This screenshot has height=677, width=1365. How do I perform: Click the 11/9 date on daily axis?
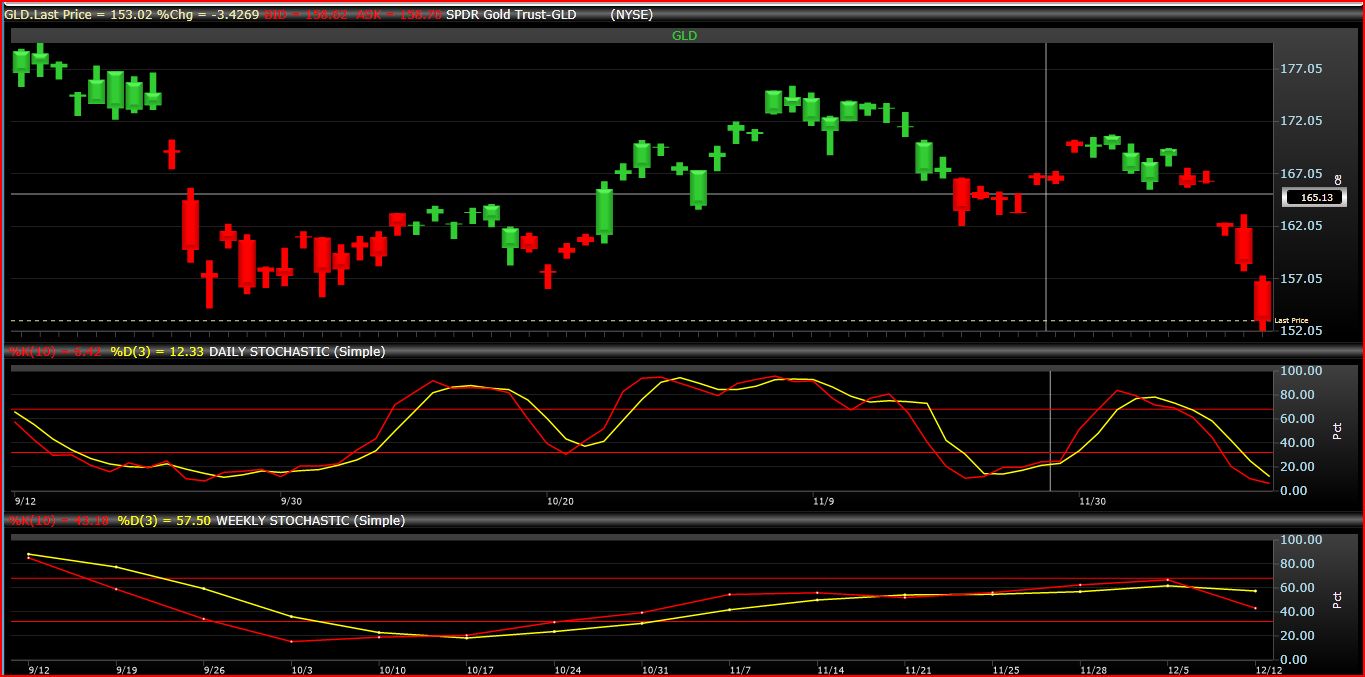pyautogui.click(x=823, y=500)
